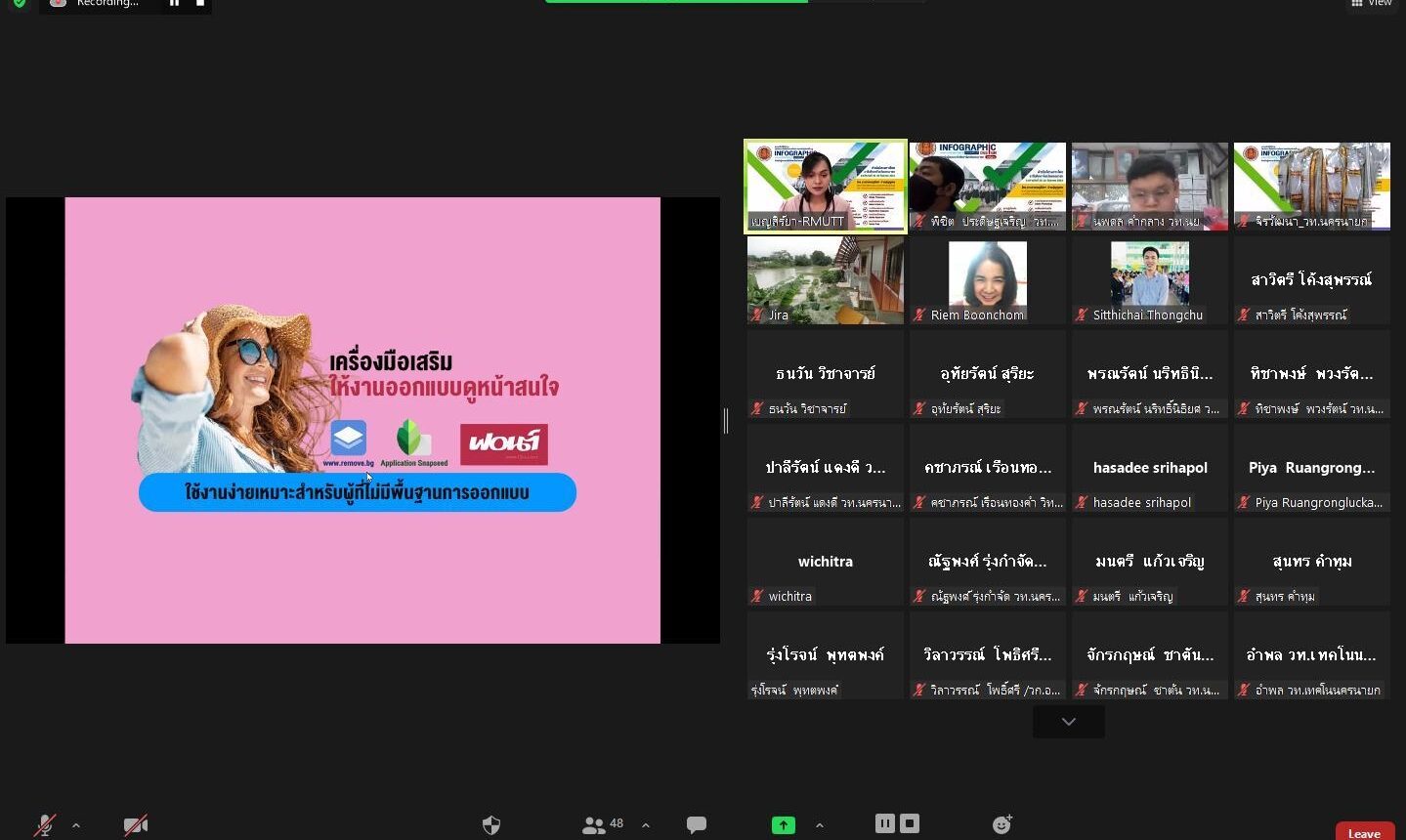This screenshot has height=840, width=1406.
Task: Click the green encryption shield icon
Action: tap(19, 4)
